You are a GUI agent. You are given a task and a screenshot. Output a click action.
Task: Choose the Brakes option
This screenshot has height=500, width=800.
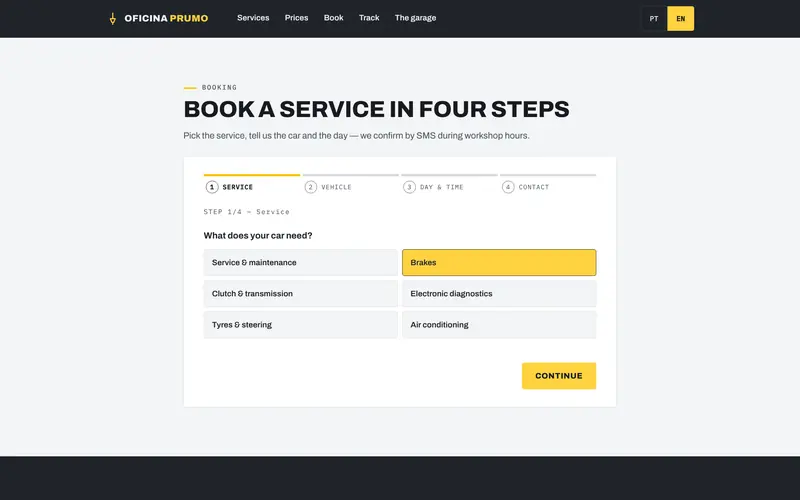(x=499, y=263)
